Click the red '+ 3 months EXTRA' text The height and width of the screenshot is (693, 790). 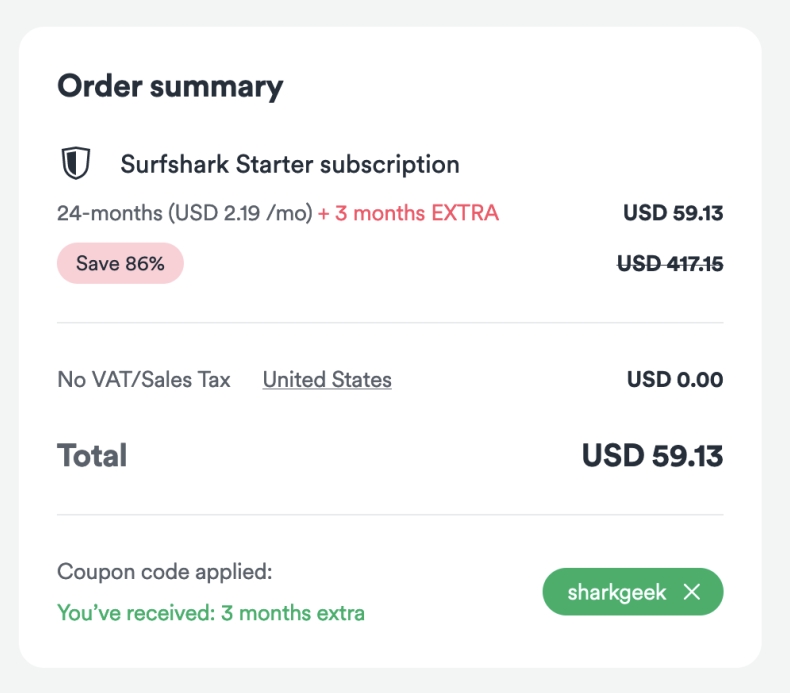[408, 213]
